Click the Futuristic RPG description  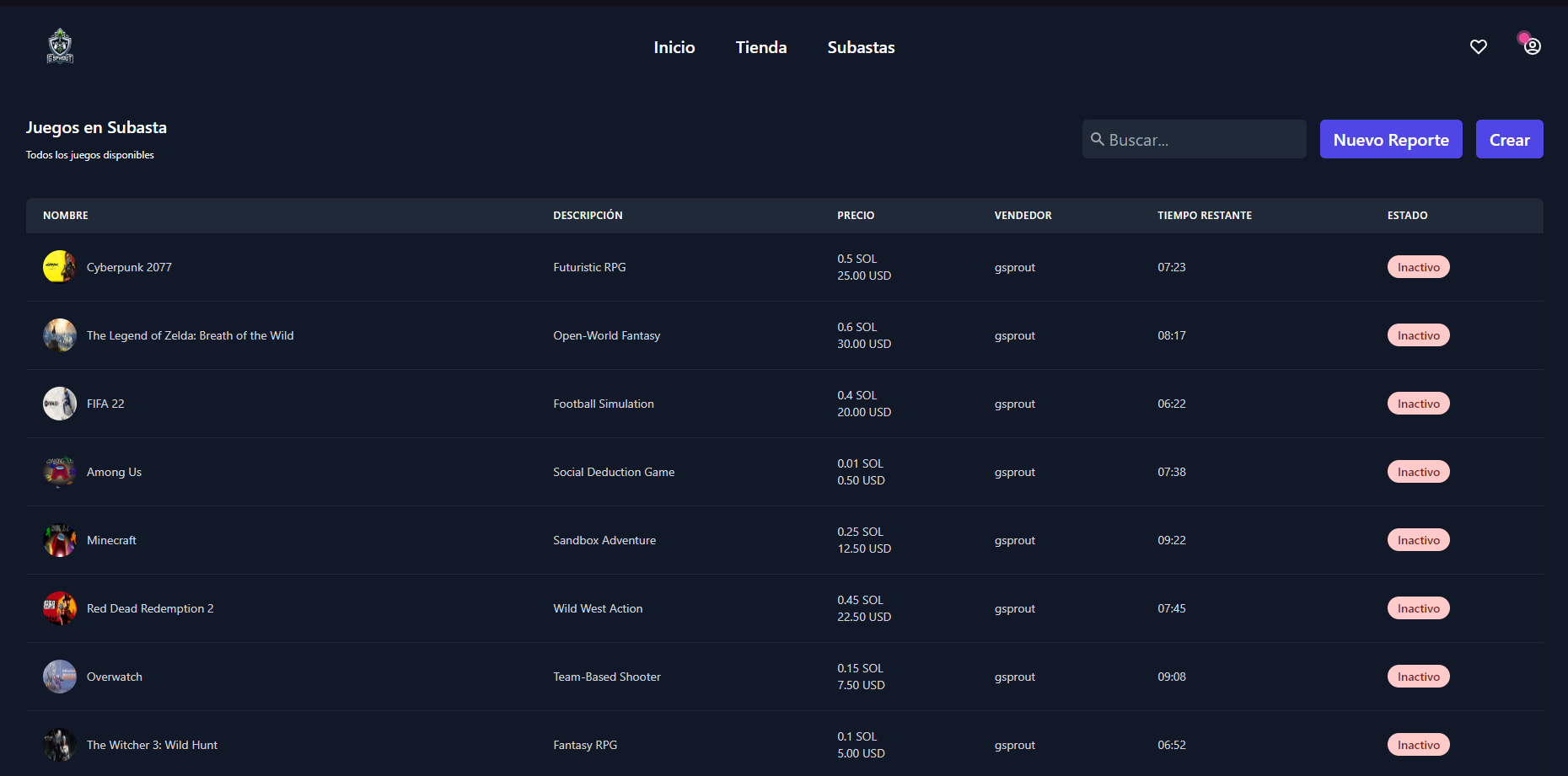click(x=589, y=267)
